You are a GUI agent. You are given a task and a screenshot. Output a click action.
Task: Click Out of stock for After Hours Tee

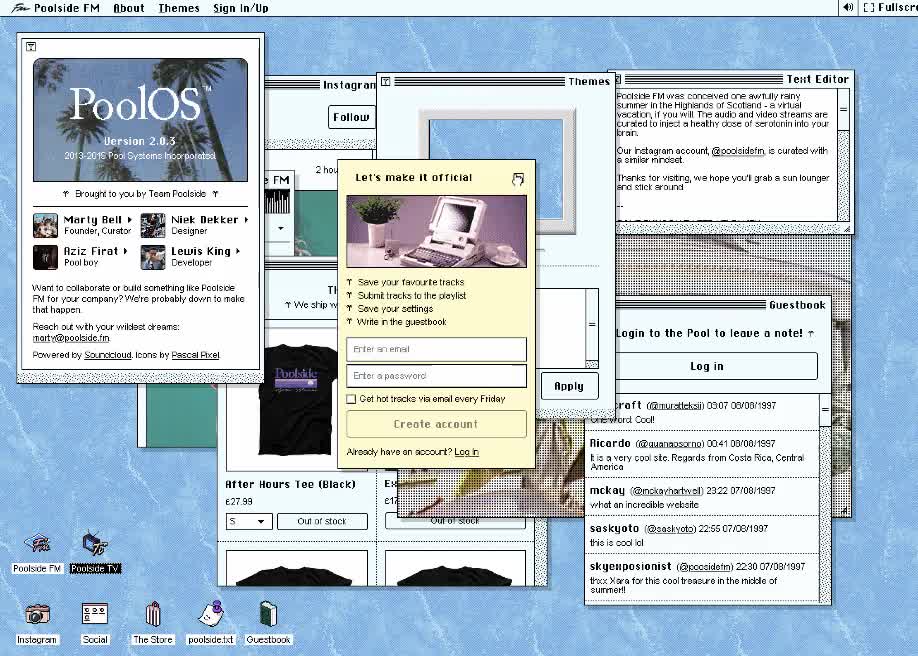322,521
